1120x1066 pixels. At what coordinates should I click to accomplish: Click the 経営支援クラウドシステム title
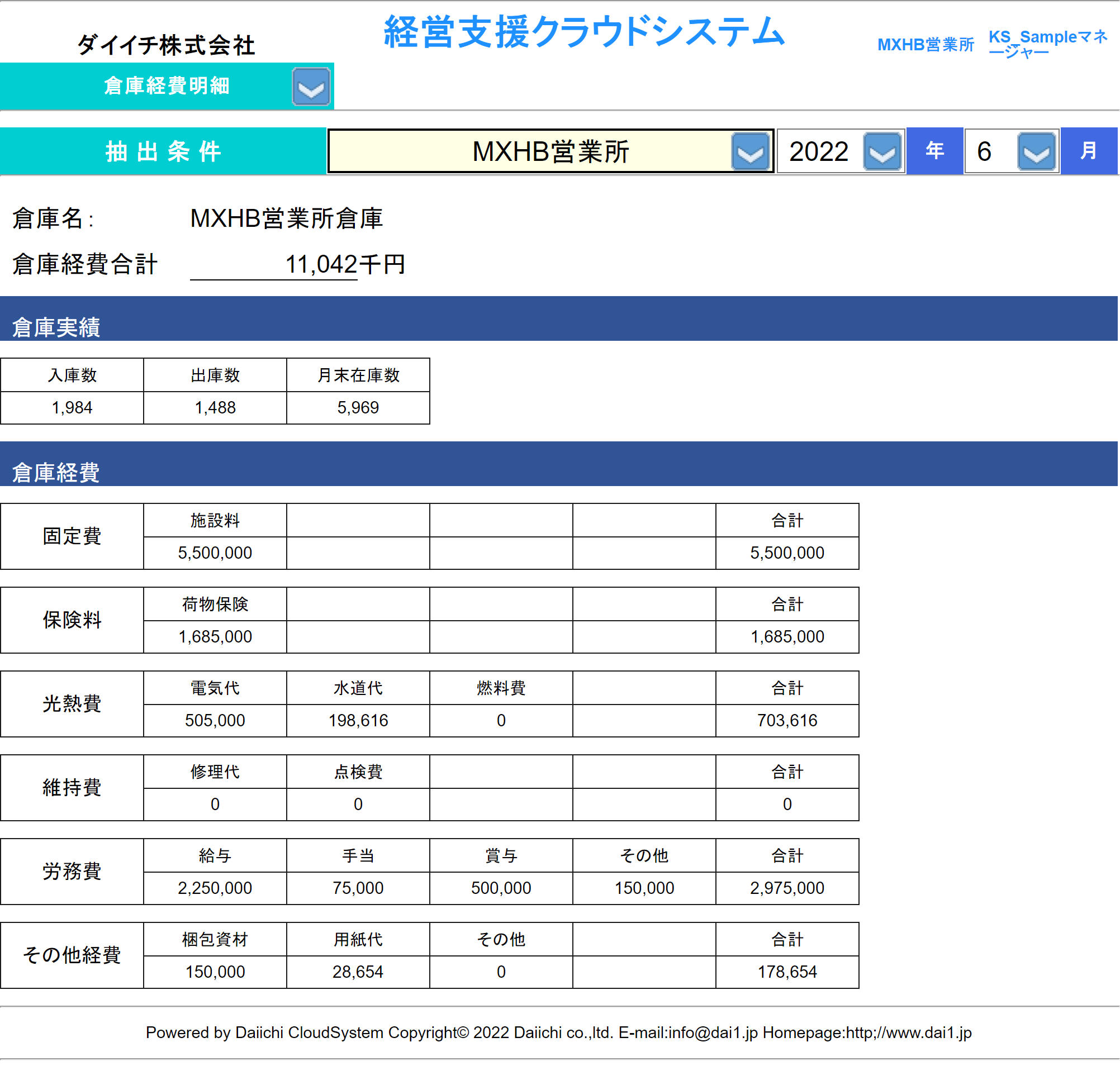coord(584,32)
